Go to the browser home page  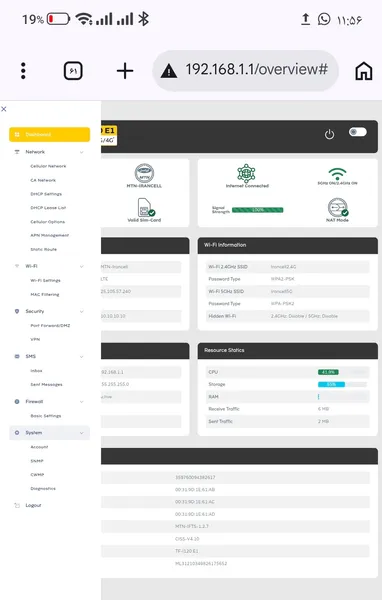(364, 71)
